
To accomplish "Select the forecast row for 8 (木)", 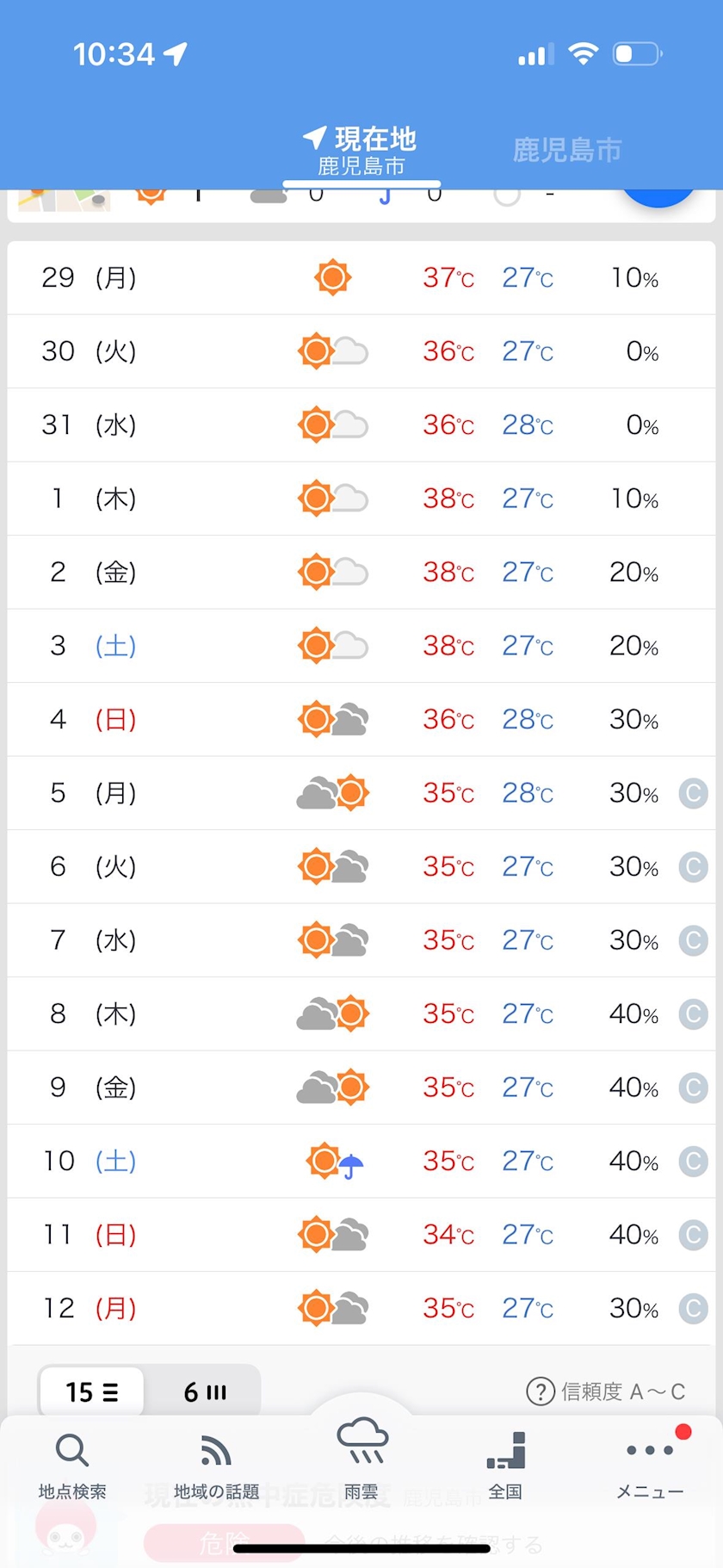I will 361,1014.
